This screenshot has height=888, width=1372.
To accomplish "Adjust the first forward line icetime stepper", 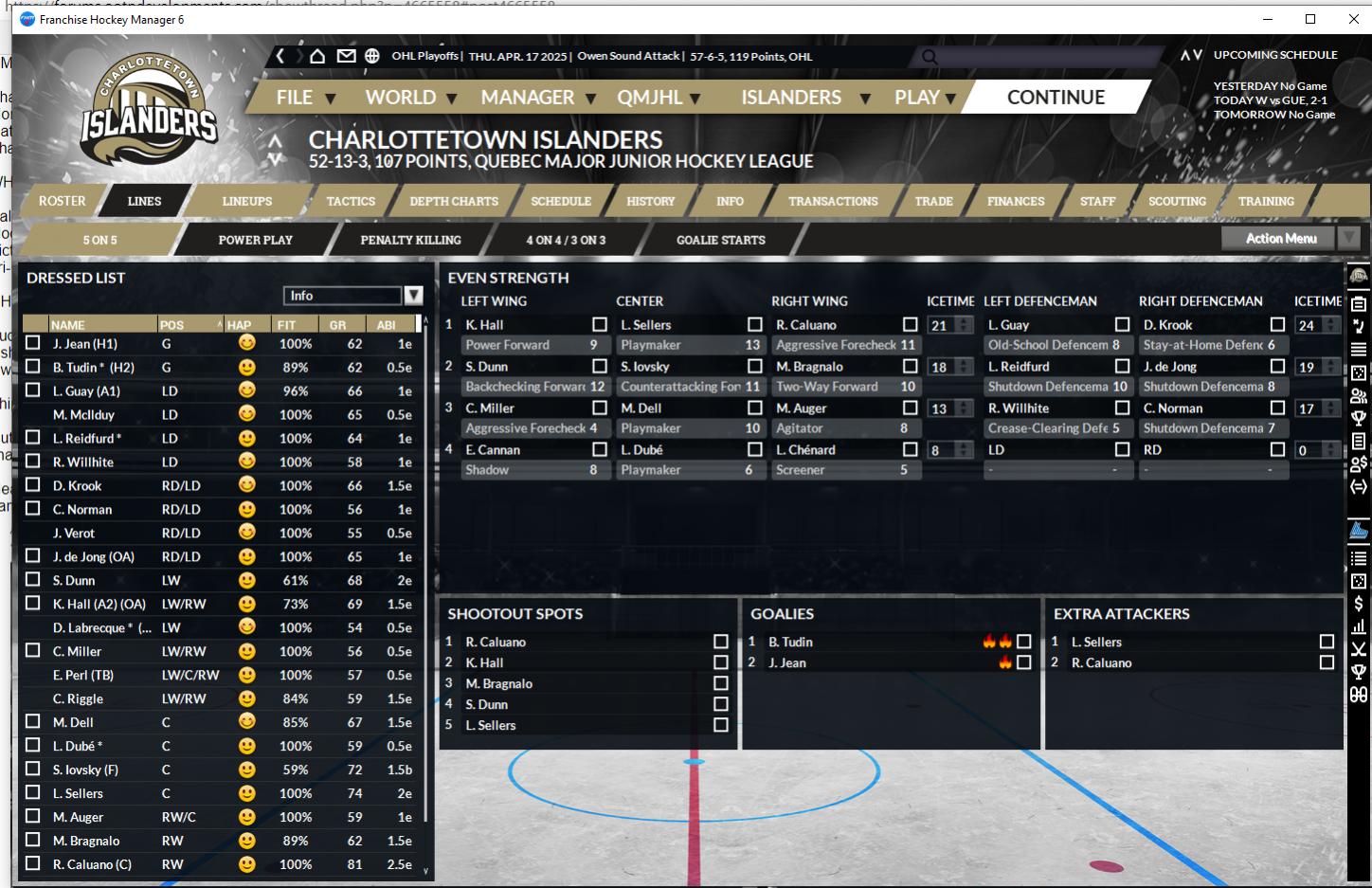I will [965, 324].
